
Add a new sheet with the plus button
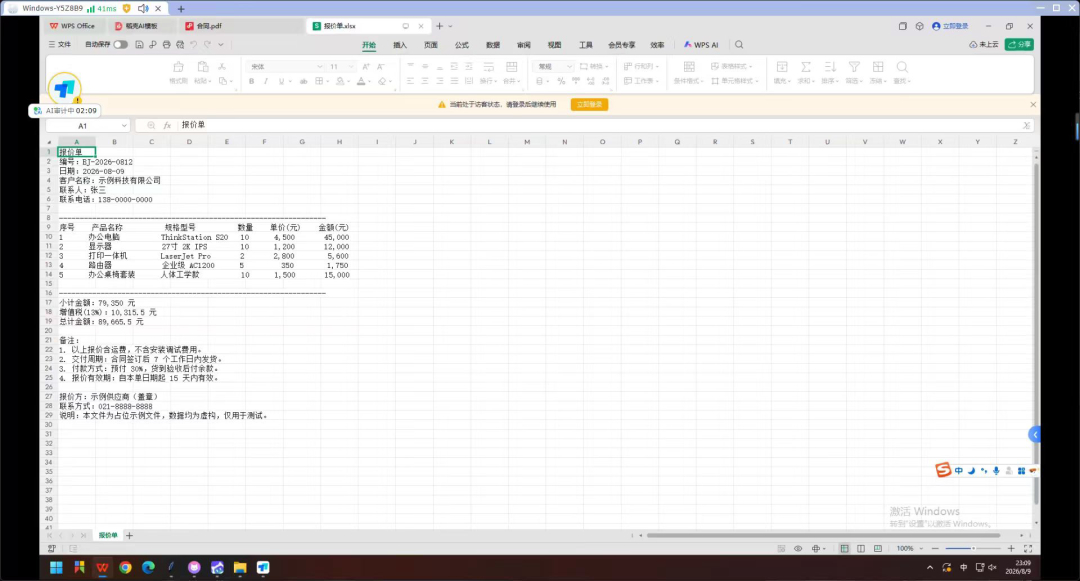click(x=129, y=536)
